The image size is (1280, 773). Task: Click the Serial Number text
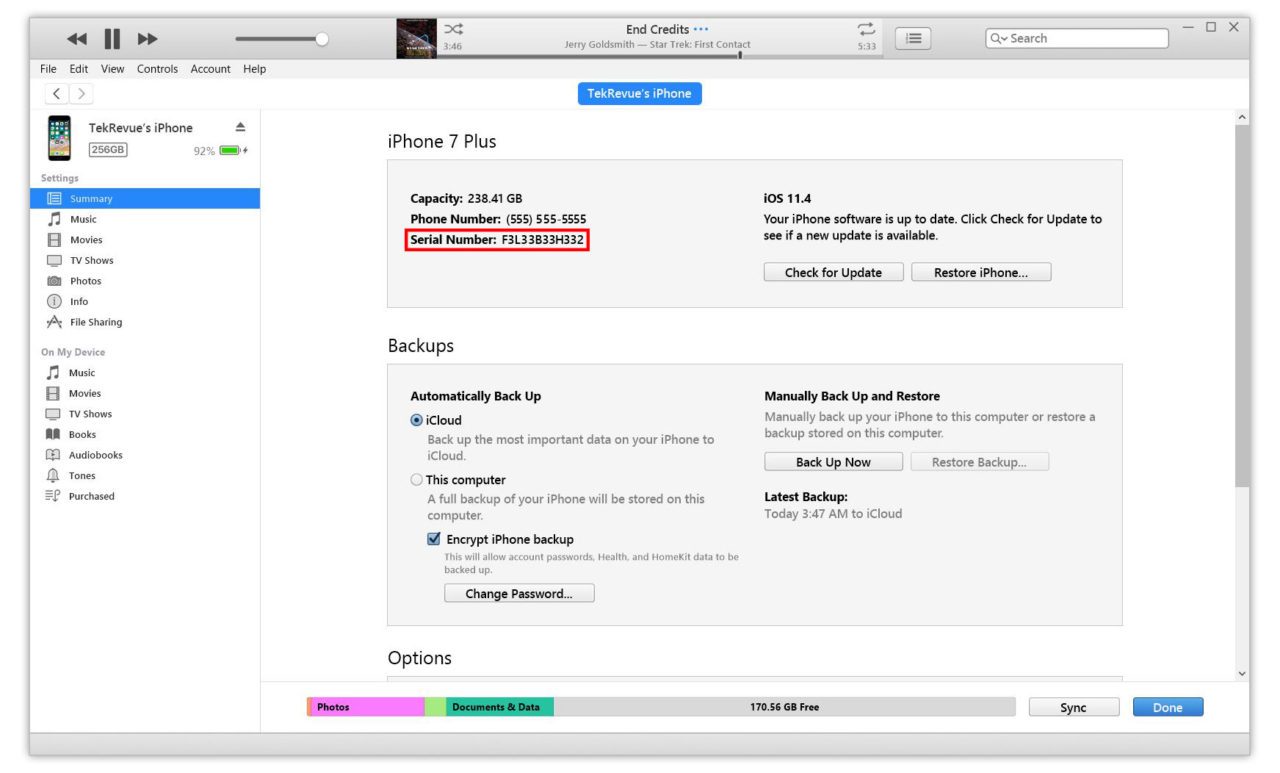pos(497,240)
